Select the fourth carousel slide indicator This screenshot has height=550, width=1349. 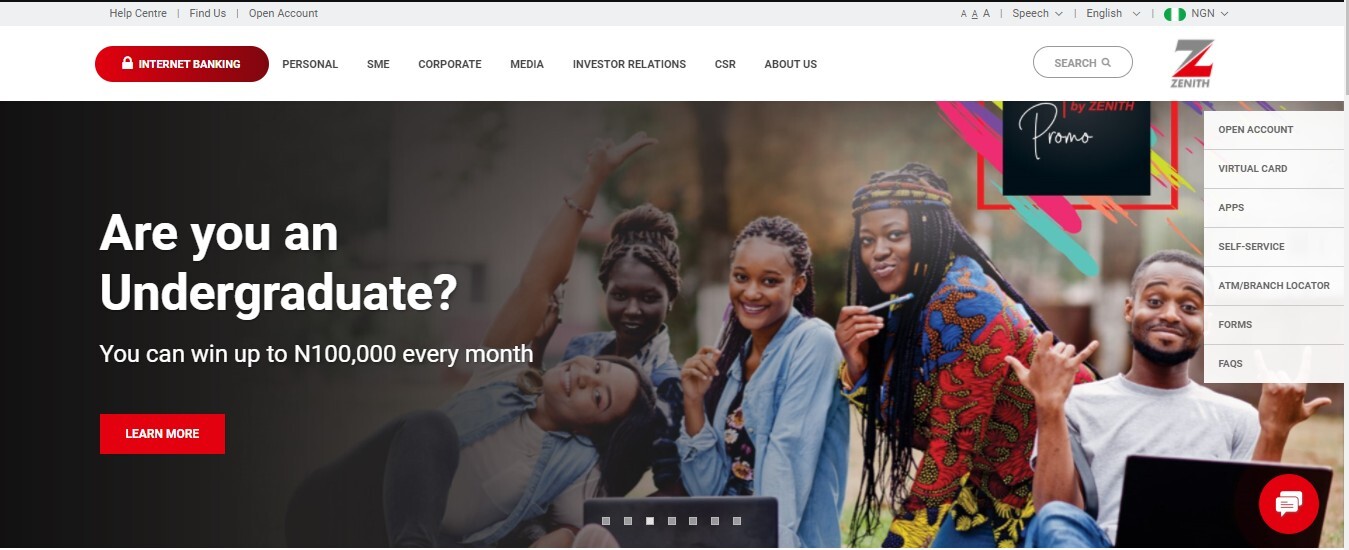[671, 521]
